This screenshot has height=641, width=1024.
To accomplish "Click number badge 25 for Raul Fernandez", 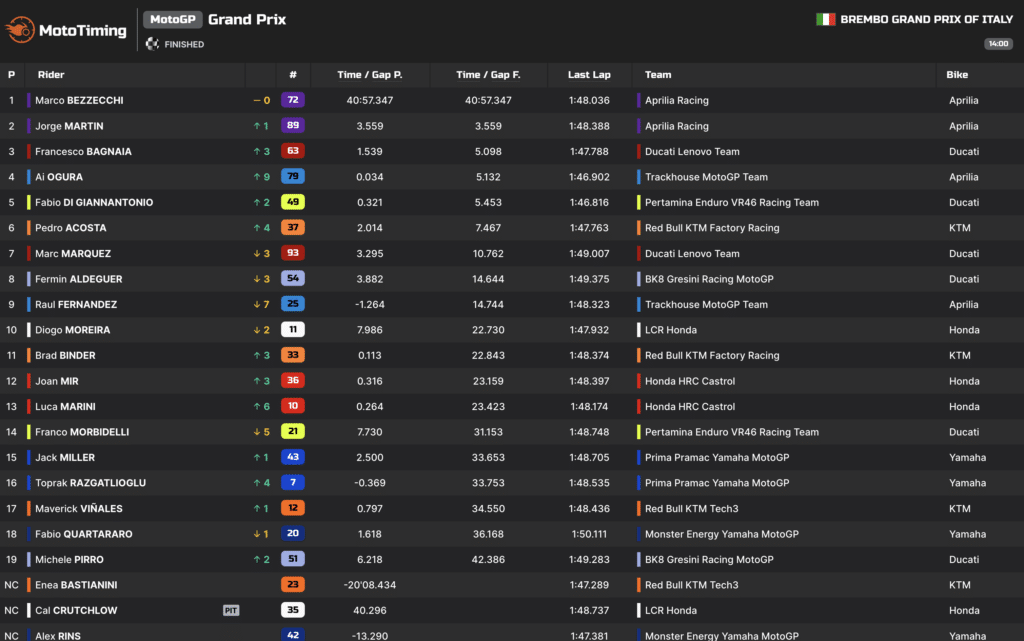I will click(293, 304).
